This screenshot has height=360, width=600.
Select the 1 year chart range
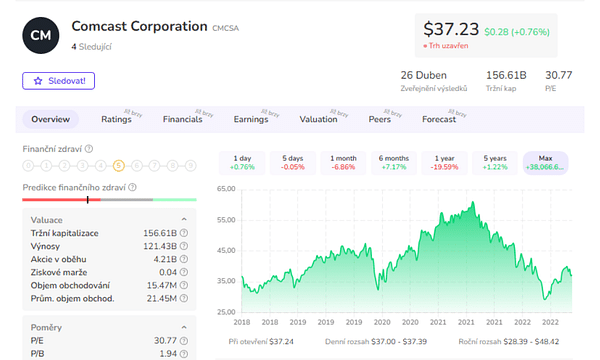[x=444, y=163]
